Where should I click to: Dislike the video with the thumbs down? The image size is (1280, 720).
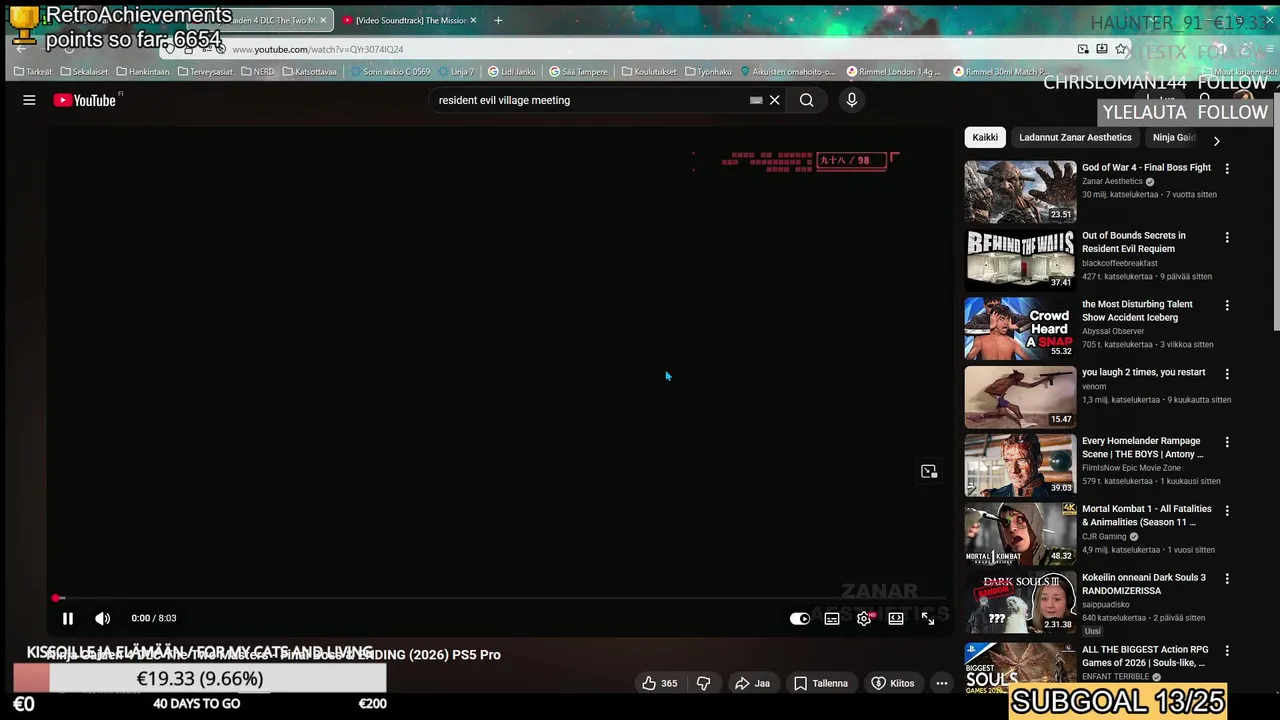pos(704,684)
